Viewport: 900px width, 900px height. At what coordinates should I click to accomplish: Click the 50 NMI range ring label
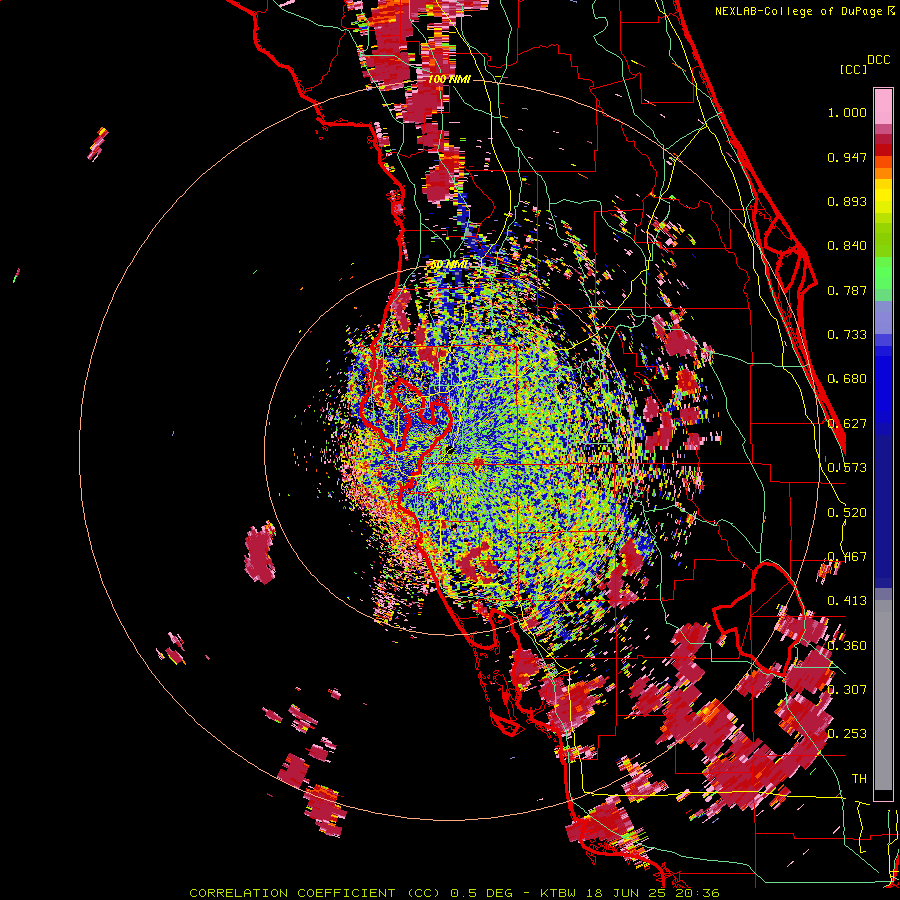click(449, 265)
